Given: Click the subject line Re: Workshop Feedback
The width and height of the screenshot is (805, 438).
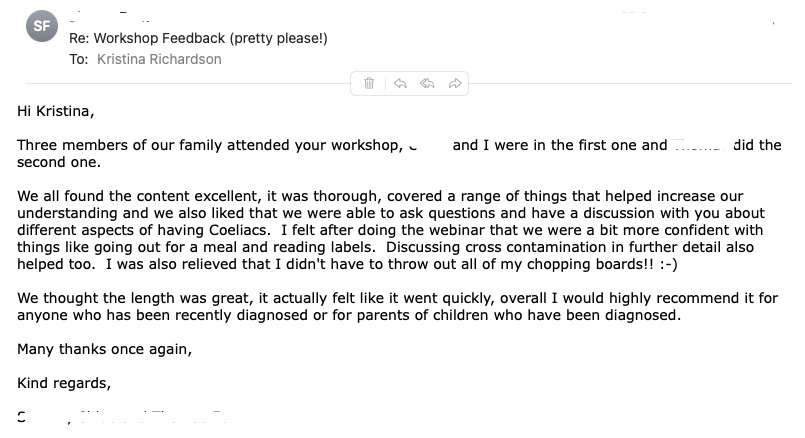Looking at the screenshot, I should pyautogui.click(x=198, y=38).
